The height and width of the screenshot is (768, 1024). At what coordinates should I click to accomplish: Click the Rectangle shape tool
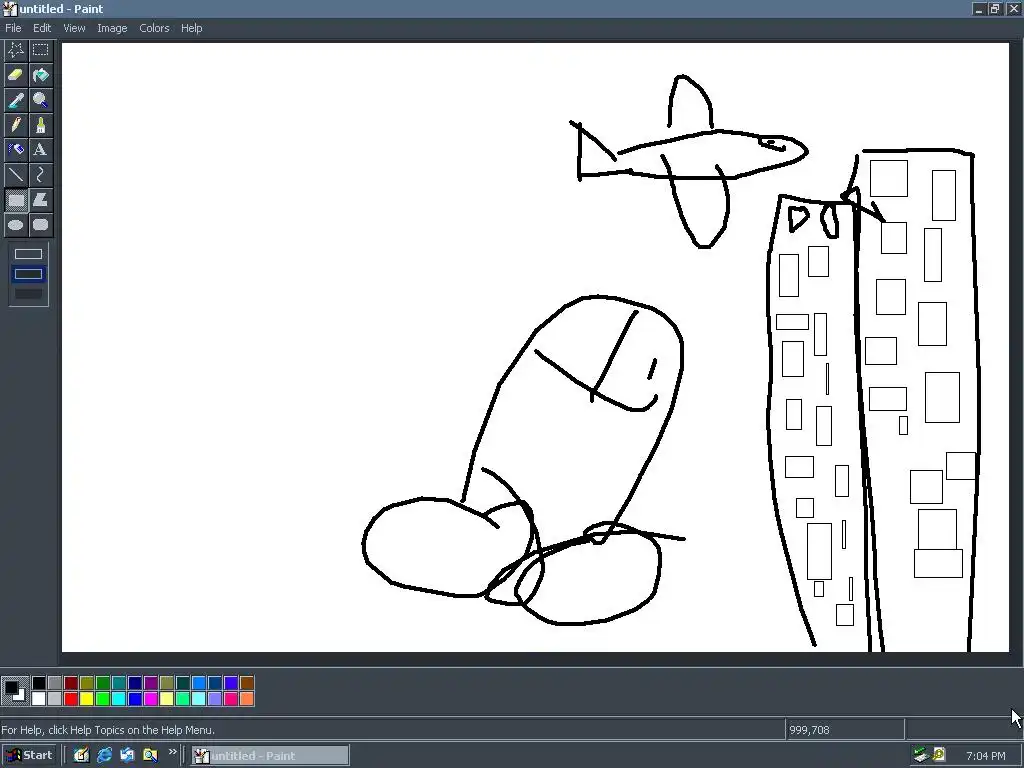click(16, 200)
